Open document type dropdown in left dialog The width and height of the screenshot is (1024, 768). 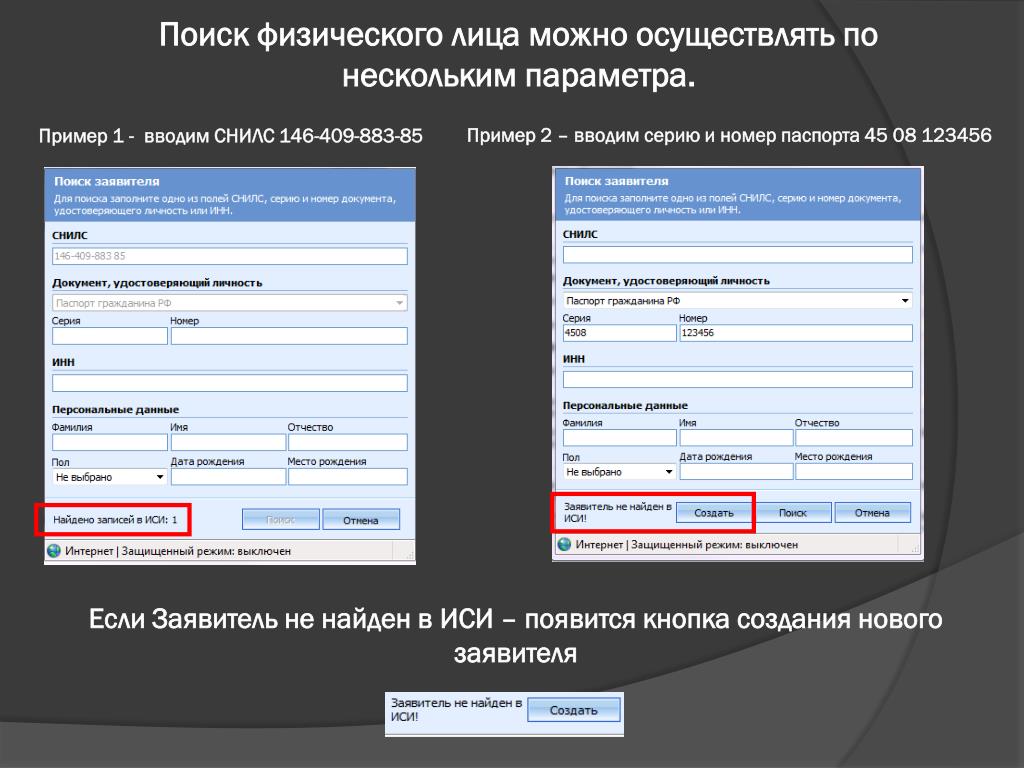click(x=230, y=302)
